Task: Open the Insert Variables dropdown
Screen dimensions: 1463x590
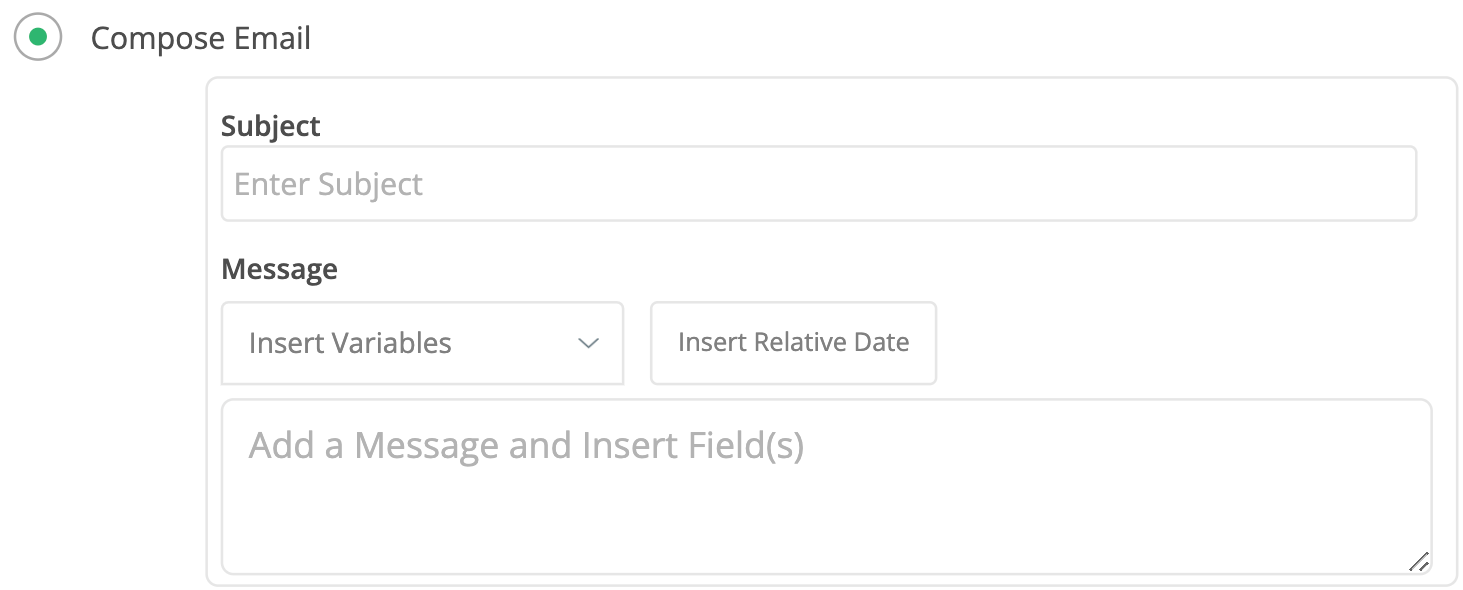Action: tap(422, 343)
